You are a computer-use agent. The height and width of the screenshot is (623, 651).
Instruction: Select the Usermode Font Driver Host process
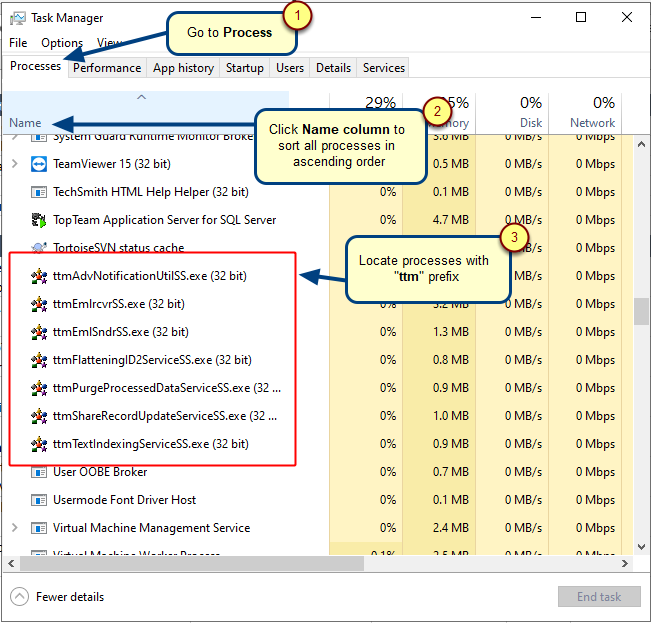click(125, 500)
